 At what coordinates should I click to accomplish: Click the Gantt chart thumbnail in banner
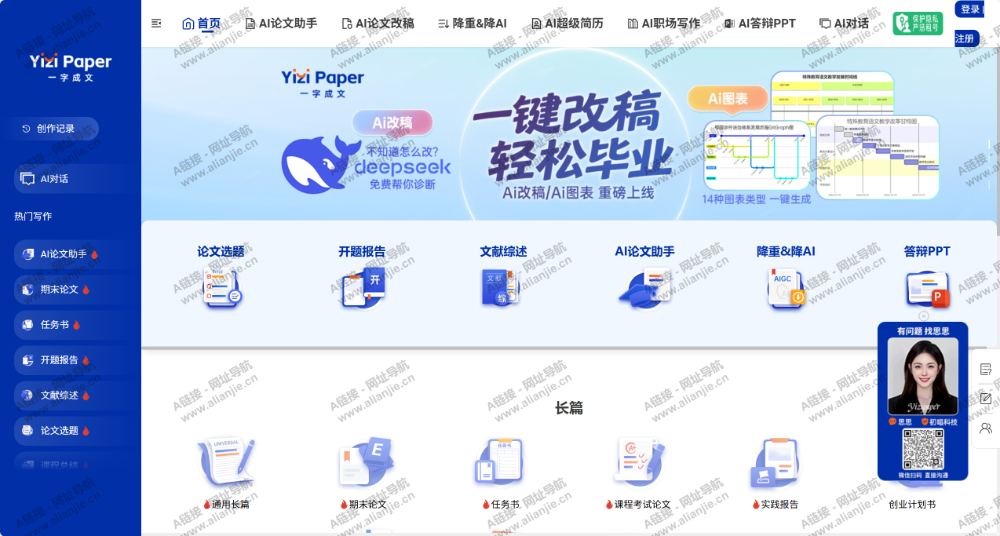tap(878, 157)
